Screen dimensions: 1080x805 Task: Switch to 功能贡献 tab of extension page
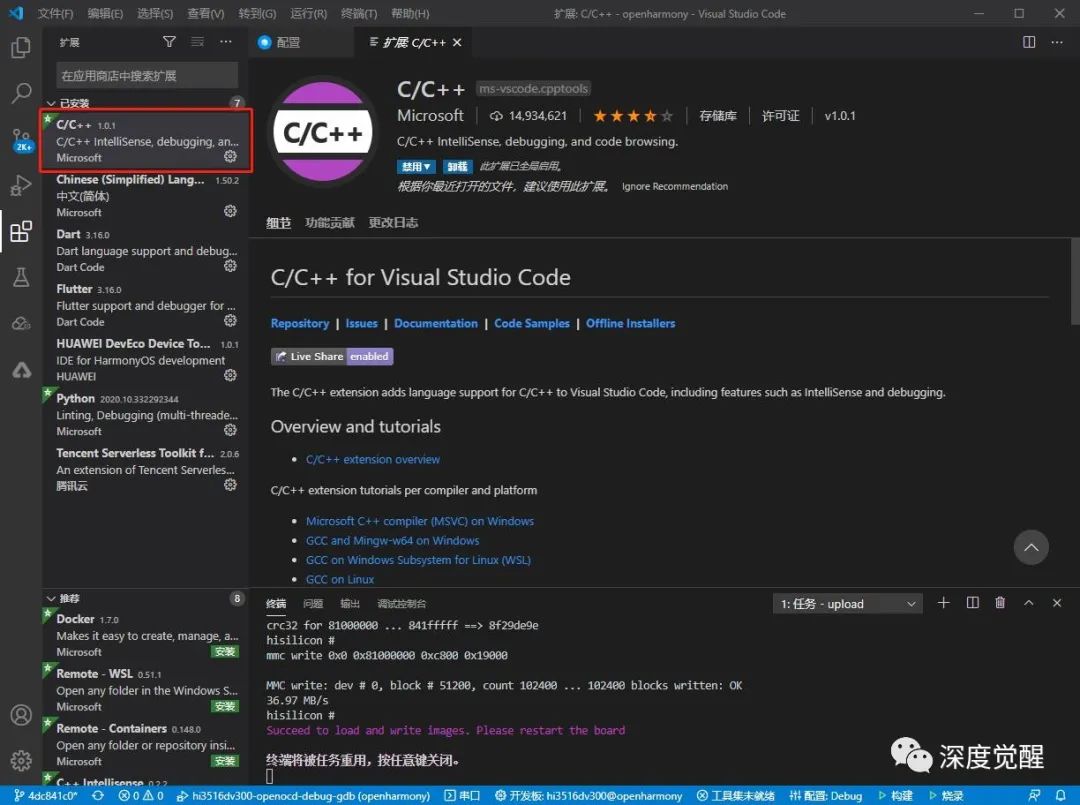click(x=329, y=222)
